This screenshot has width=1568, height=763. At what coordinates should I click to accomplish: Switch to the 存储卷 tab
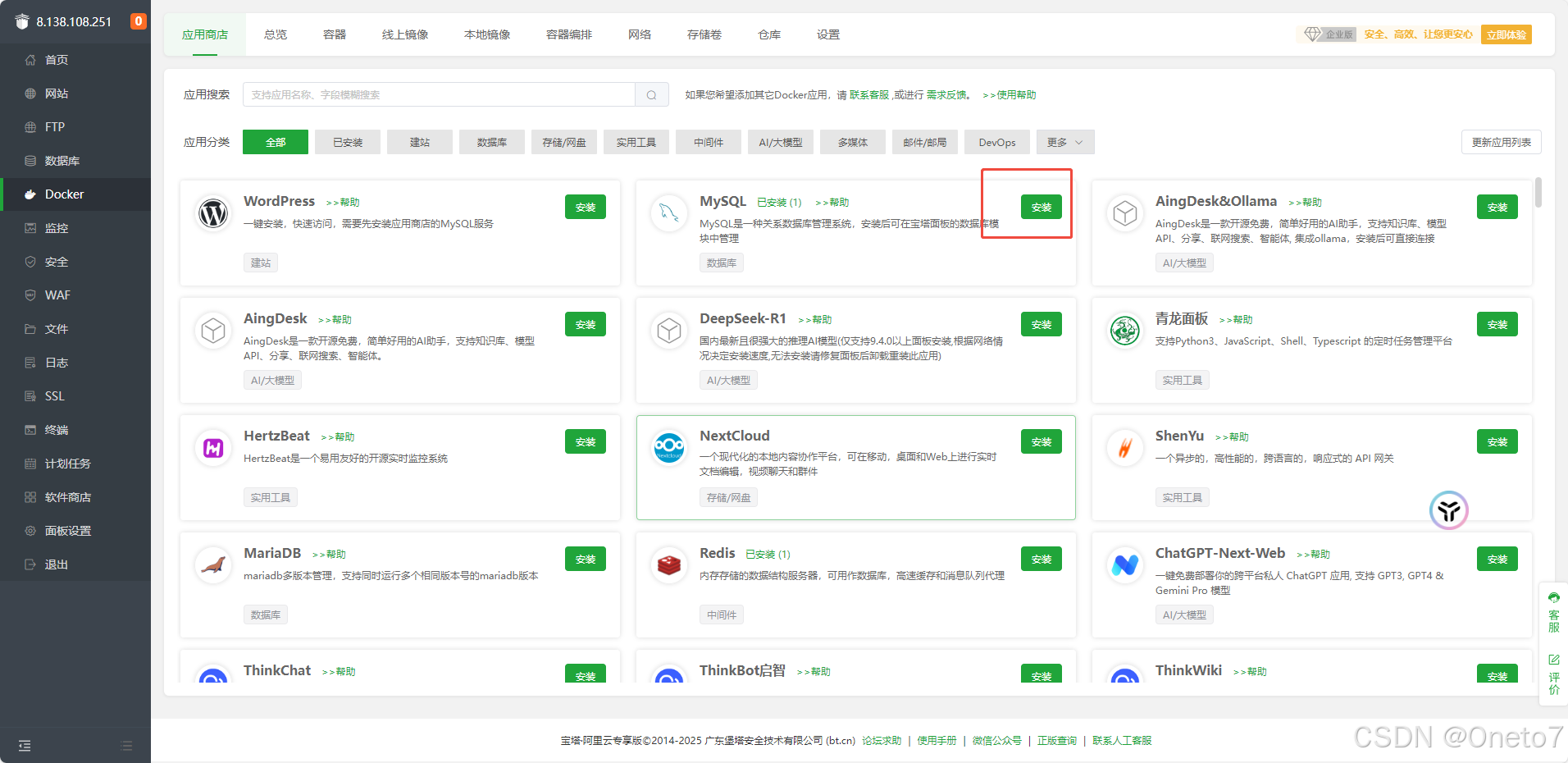click(x=704, y=34)
